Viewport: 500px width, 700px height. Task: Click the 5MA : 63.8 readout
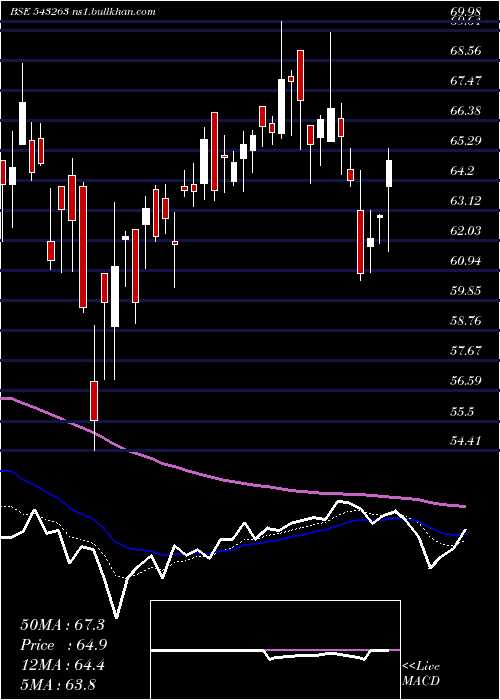pyautogui.click(x=58, y=685)
